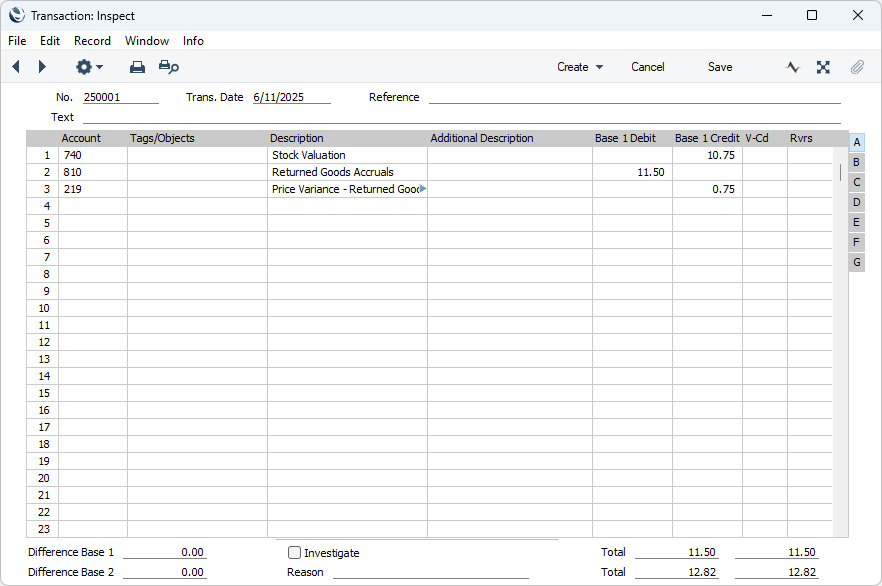The width and height of the screenshot is (882, 586).
Task: Tick the Investigate checkbox
Action: [x=294, y=553]
